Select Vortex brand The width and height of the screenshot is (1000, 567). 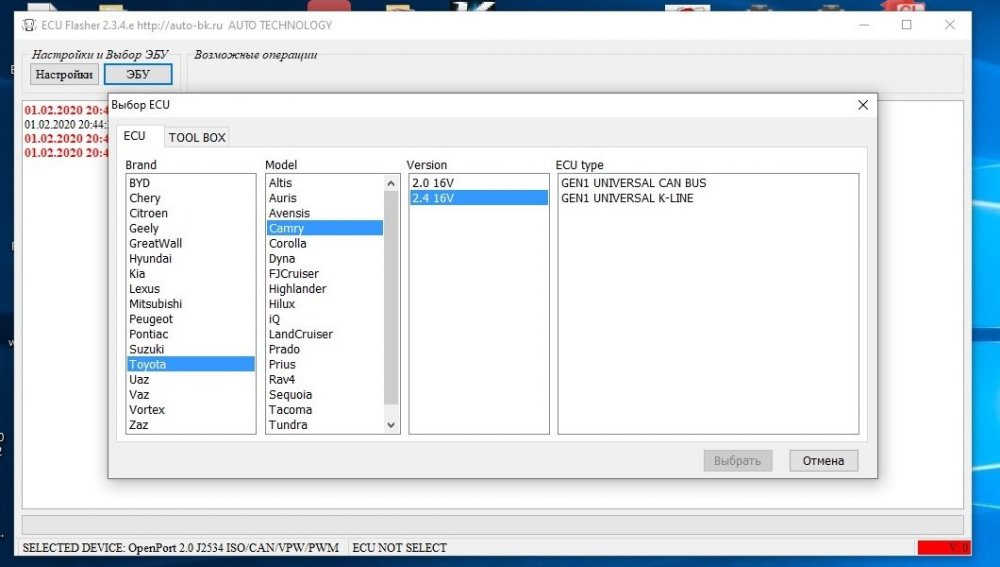click(190, 409)
